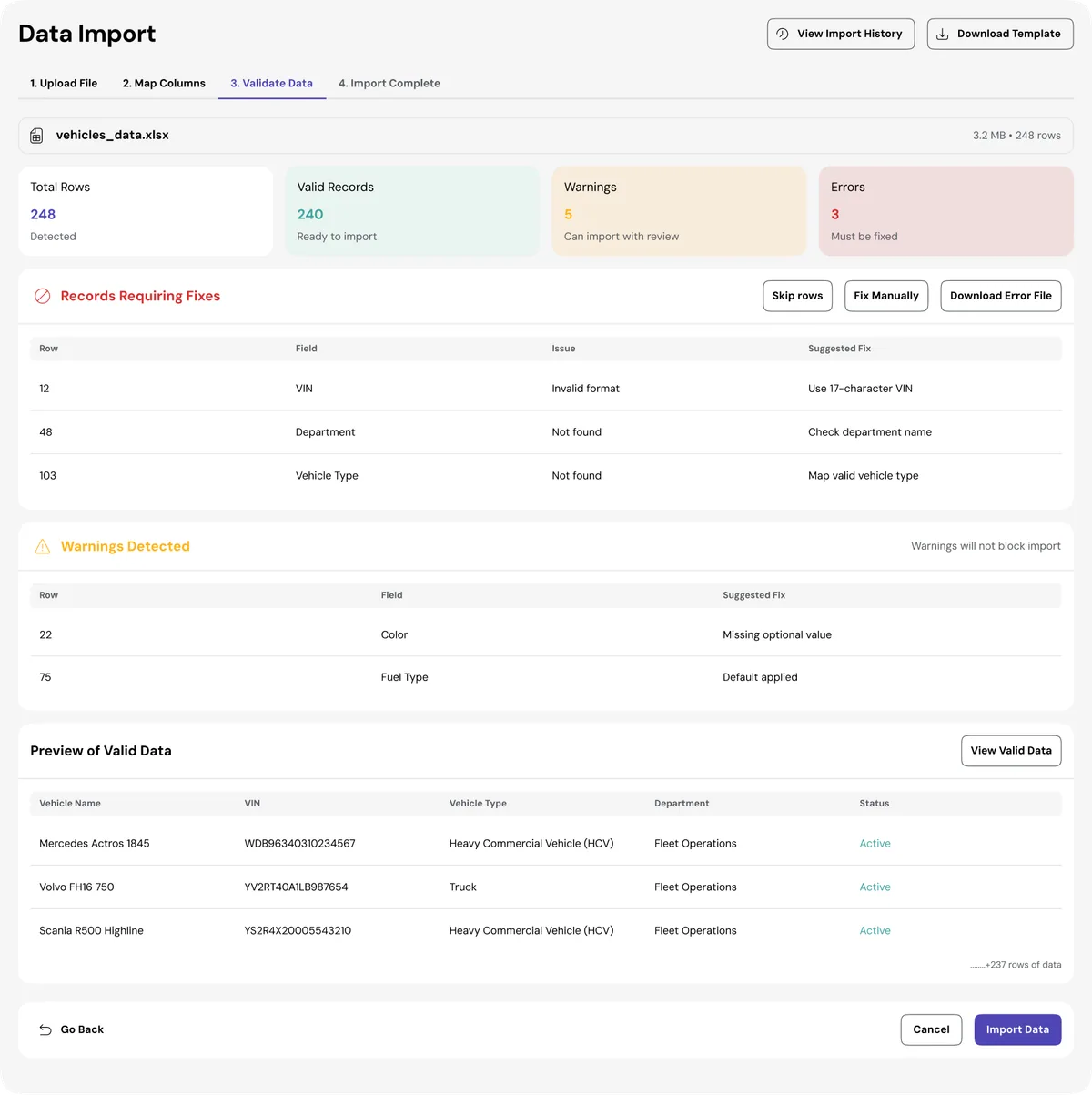Open the Map Columns step
Screen dimensions: 1092x1095
pyautogui.click(x=164, y=83)
